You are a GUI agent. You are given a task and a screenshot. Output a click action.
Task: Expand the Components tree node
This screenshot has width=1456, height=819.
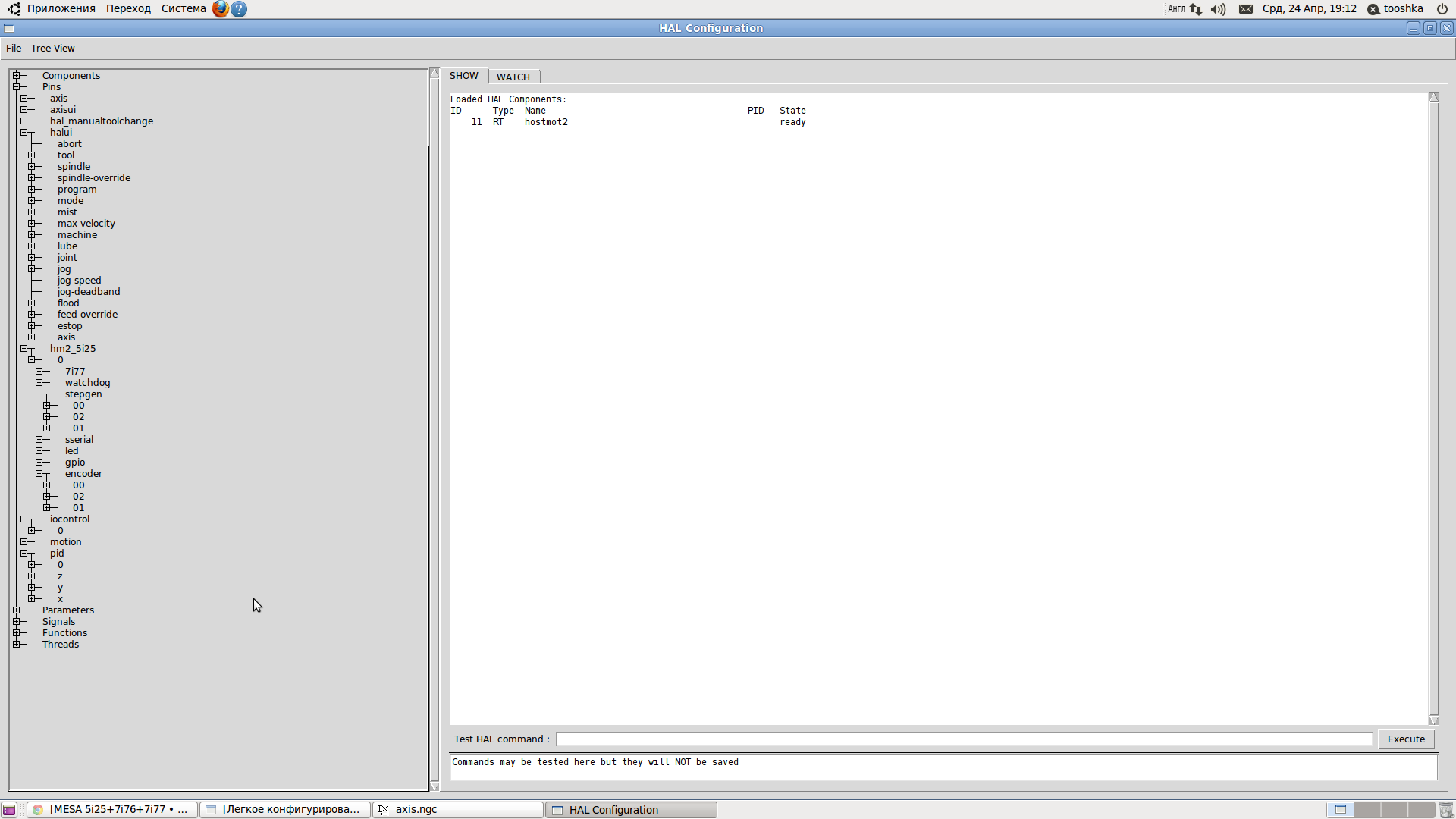(x=17, y=76)
